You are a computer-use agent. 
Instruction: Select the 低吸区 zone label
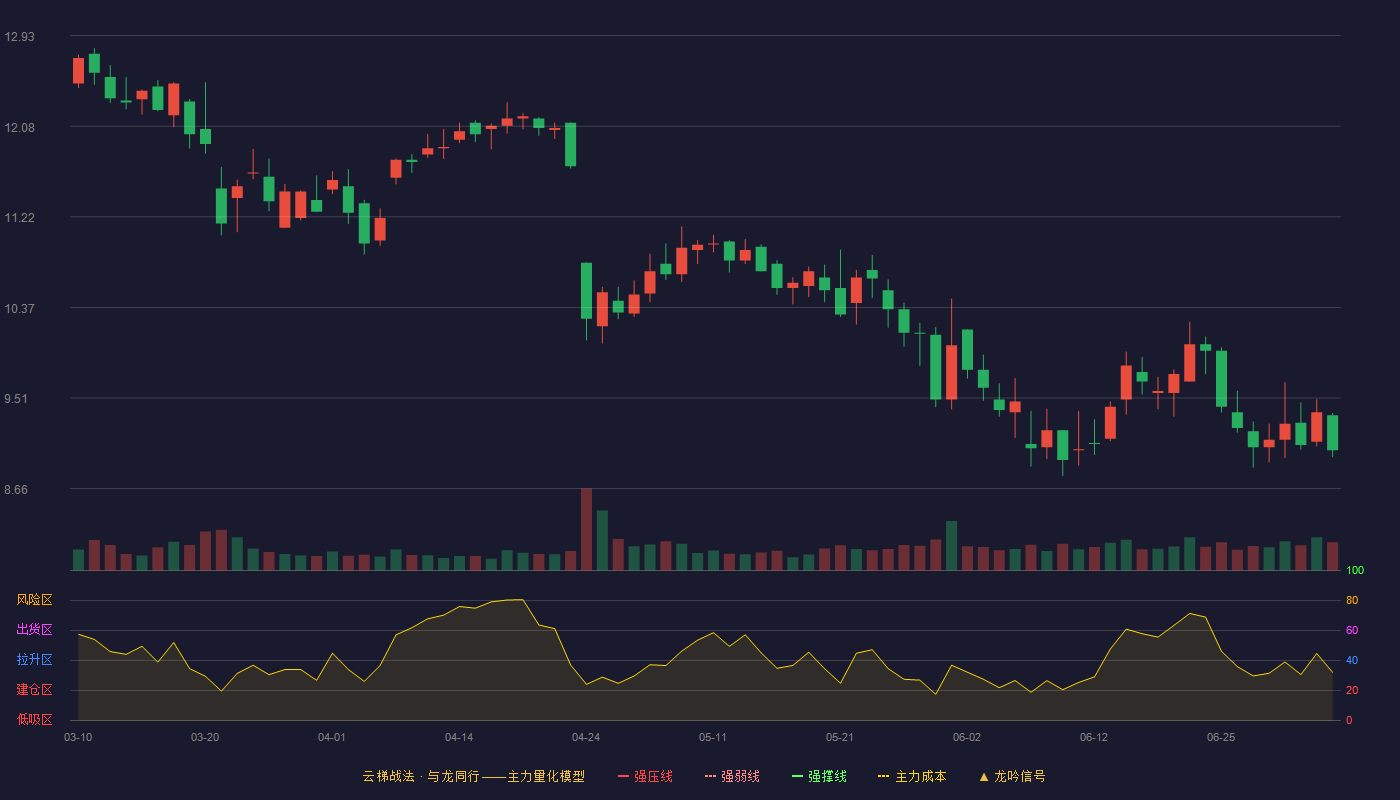34,720
